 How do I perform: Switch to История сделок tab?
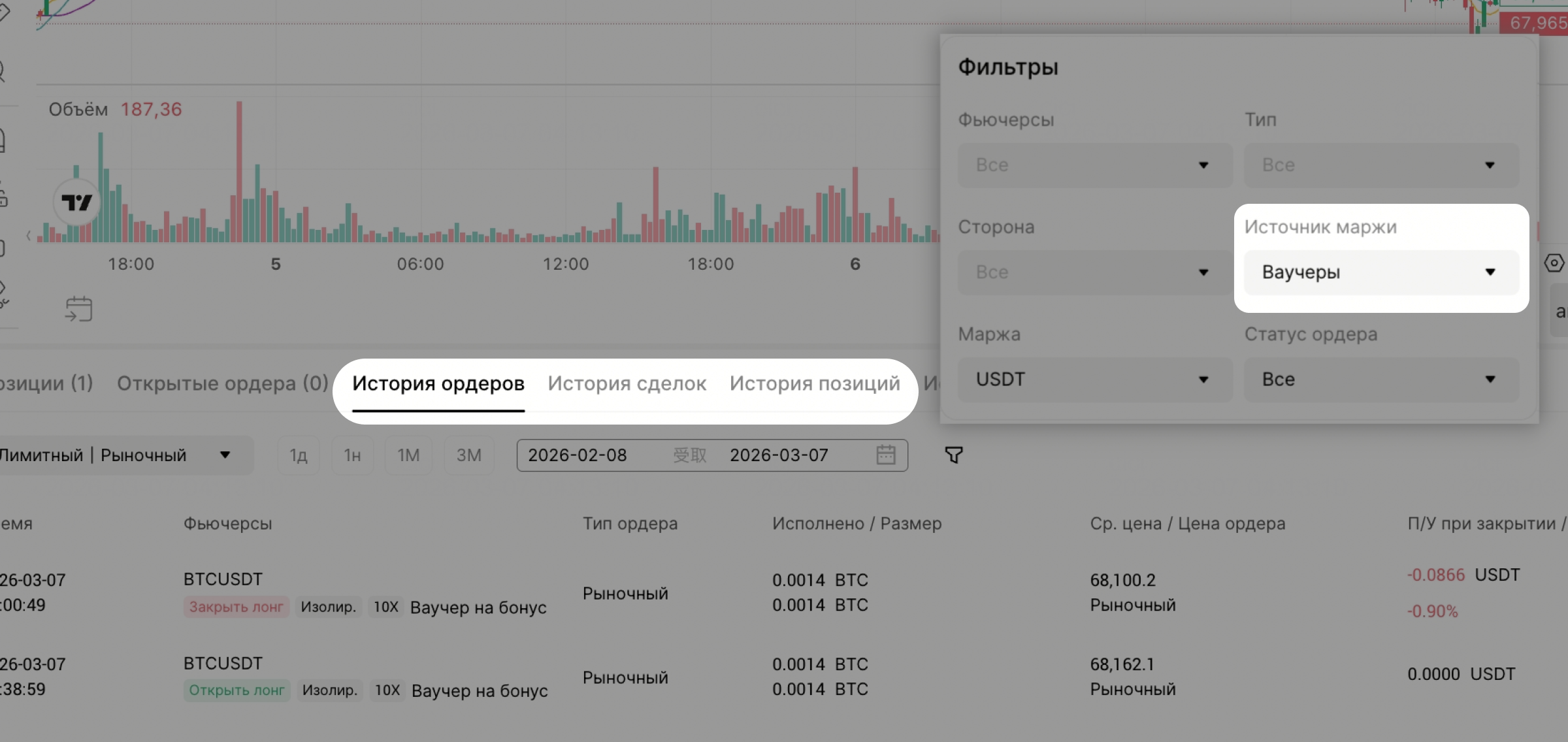(627, 383)
